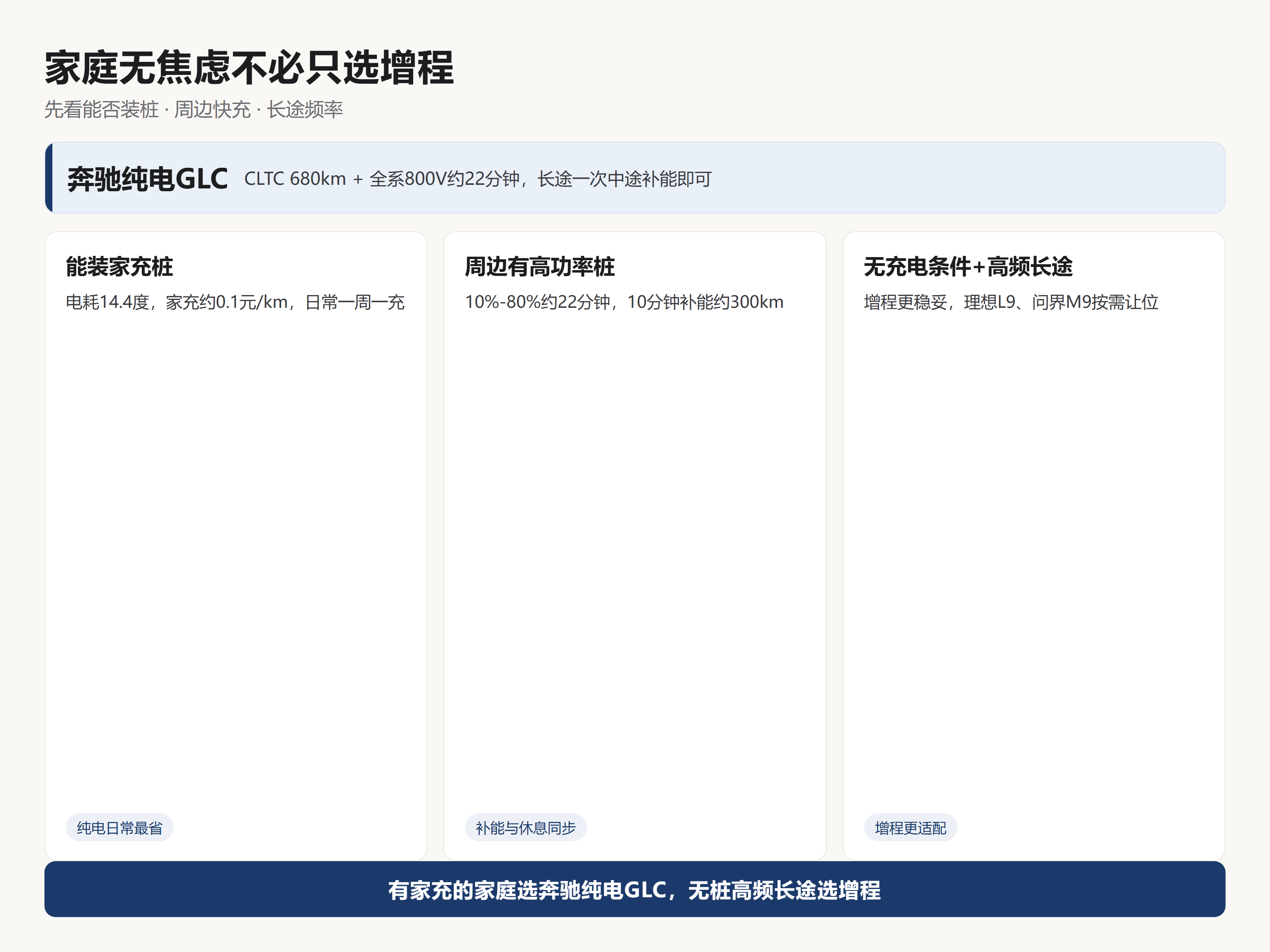
Task: Click the subtitle 先看能否装桩 · 周边快充 · 长途频率
Action: pos(194,109)
